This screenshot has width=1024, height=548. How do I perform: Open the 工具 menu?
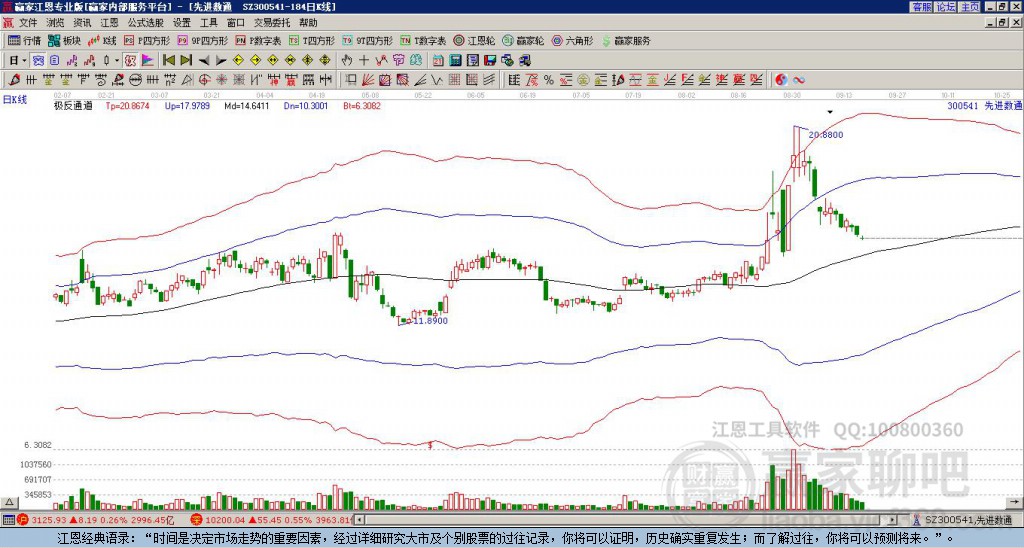[x=208, y=23]
